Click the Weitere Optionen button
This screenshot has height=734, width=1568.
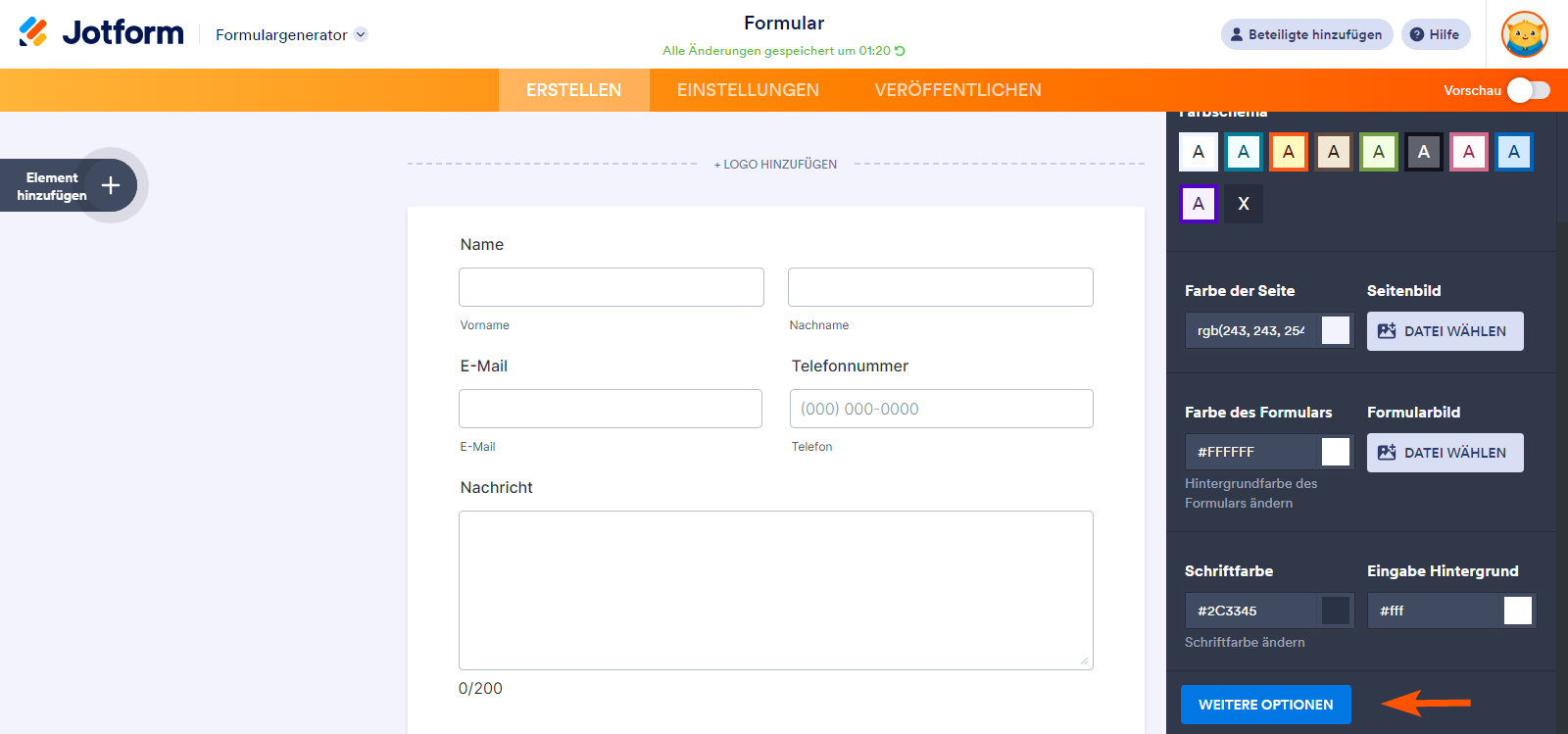(x=1265, y=705)
